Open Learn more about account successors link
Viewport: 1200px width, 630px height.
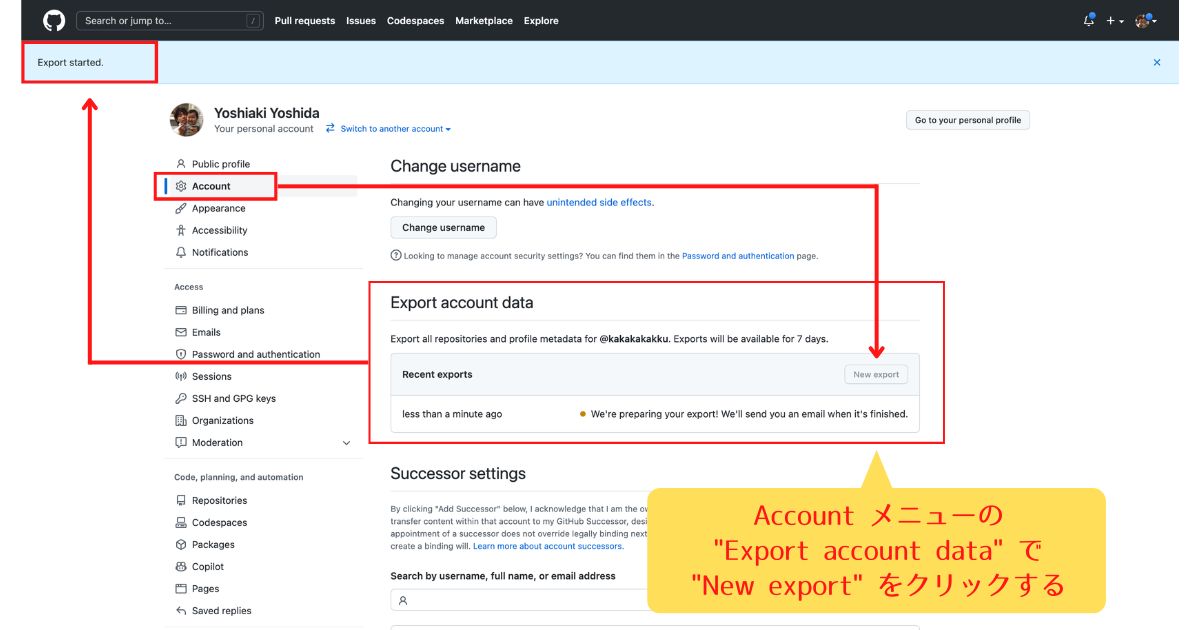pos(548,546)
